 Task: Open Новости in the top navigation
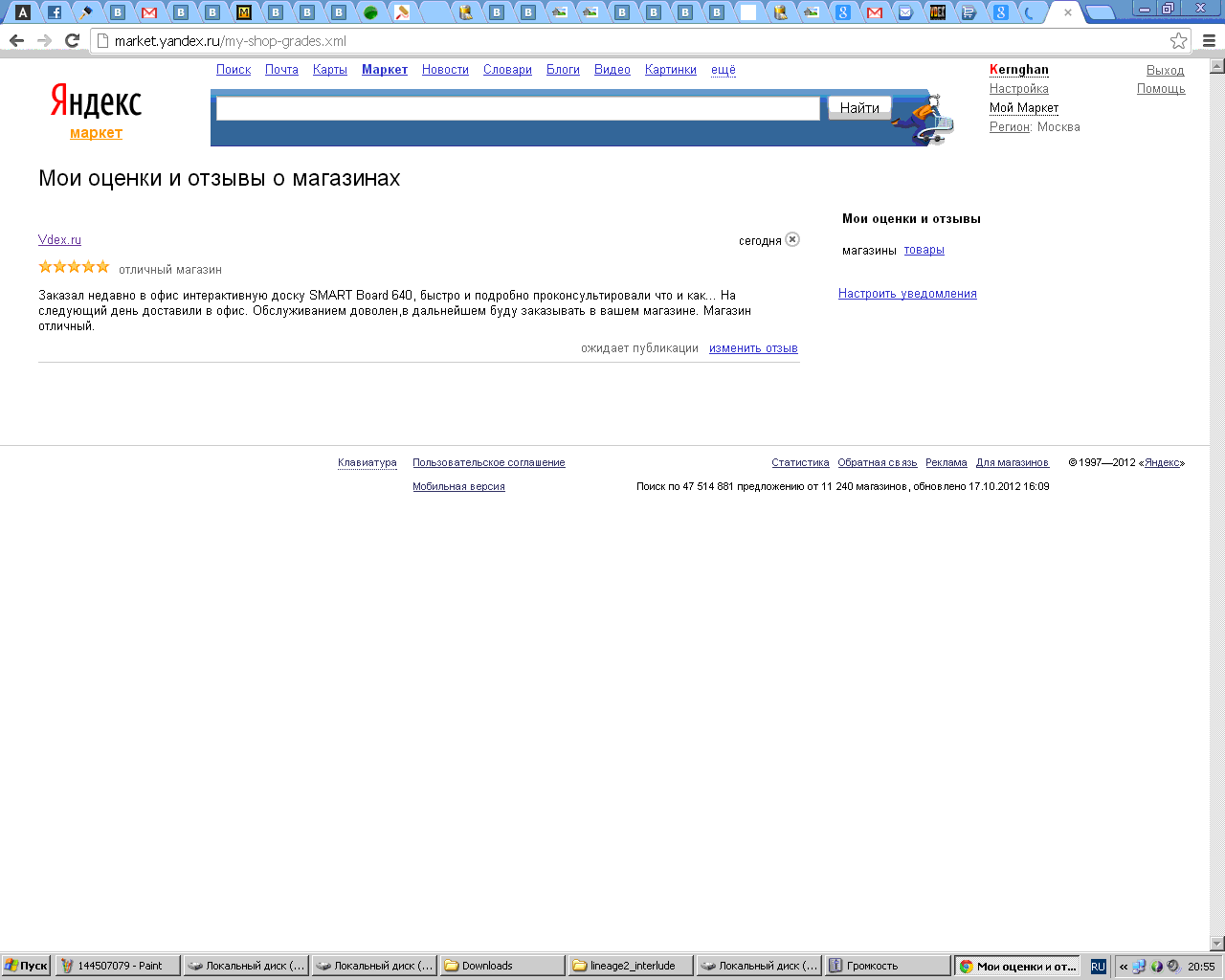[445, 70]
